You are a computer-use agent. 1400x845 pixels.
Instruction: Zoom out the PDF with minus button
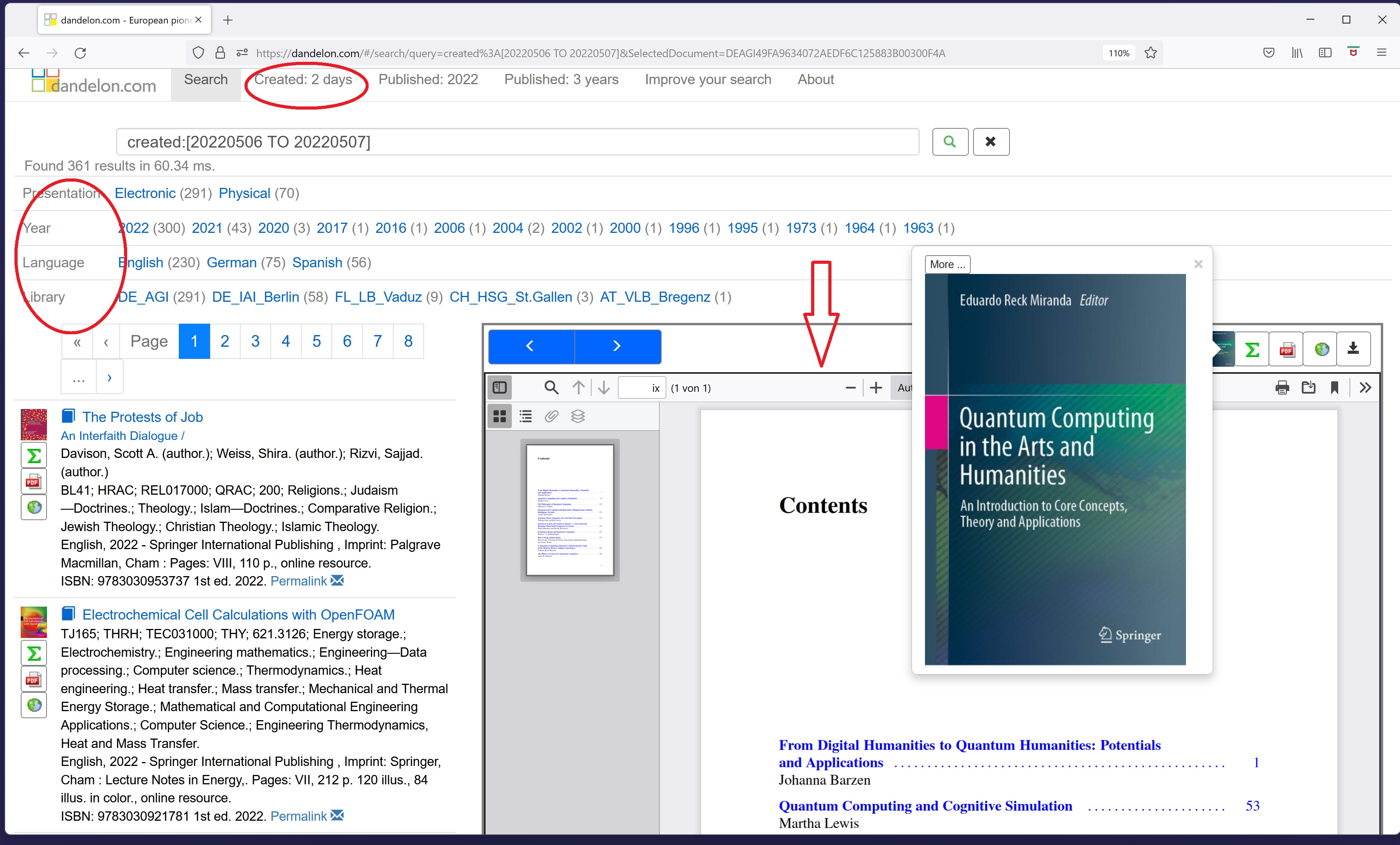click(850, 387)
